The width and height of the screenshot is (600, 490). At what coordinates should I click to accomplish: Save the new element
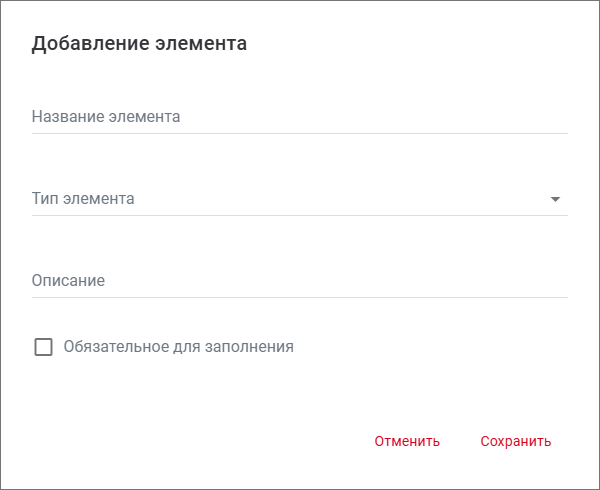515,441
